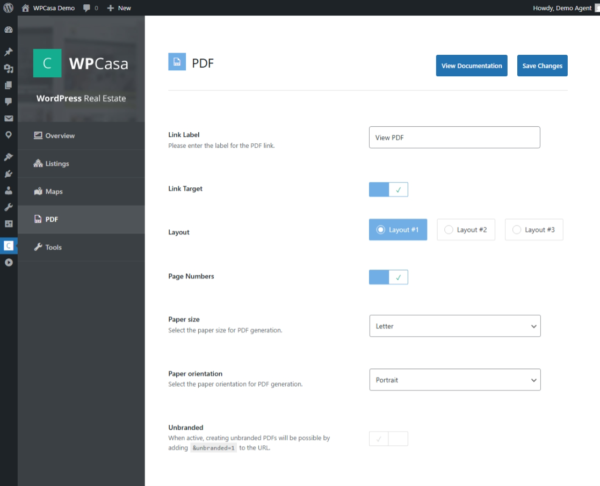Open the Paper size Letter dropdown
The height and width of the screenshot is (486, 600).
tap(455, 326)
